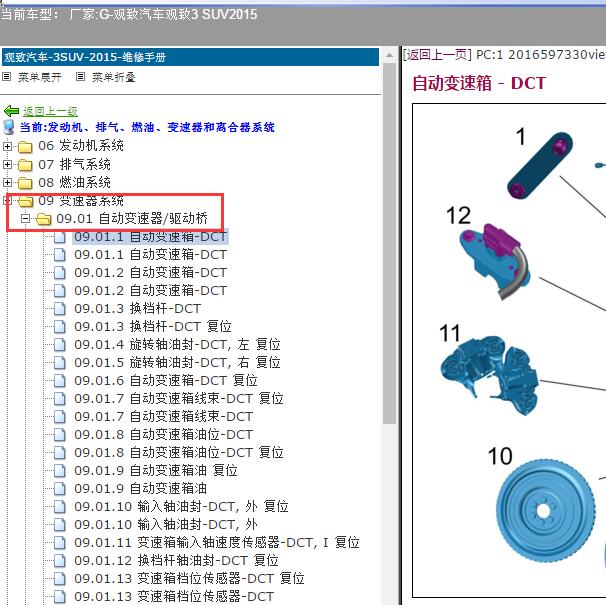Click the page icon for 09.01.11 变速箱输入轴速度传感器-DCT
The width and height of the screenshot is (606, 605).
(x=60, y=542)
